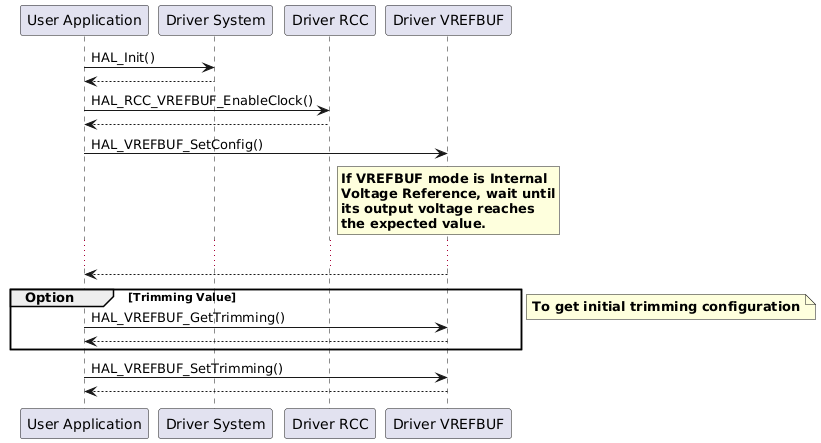Select the Option fragment label

(x=62, y=297)
